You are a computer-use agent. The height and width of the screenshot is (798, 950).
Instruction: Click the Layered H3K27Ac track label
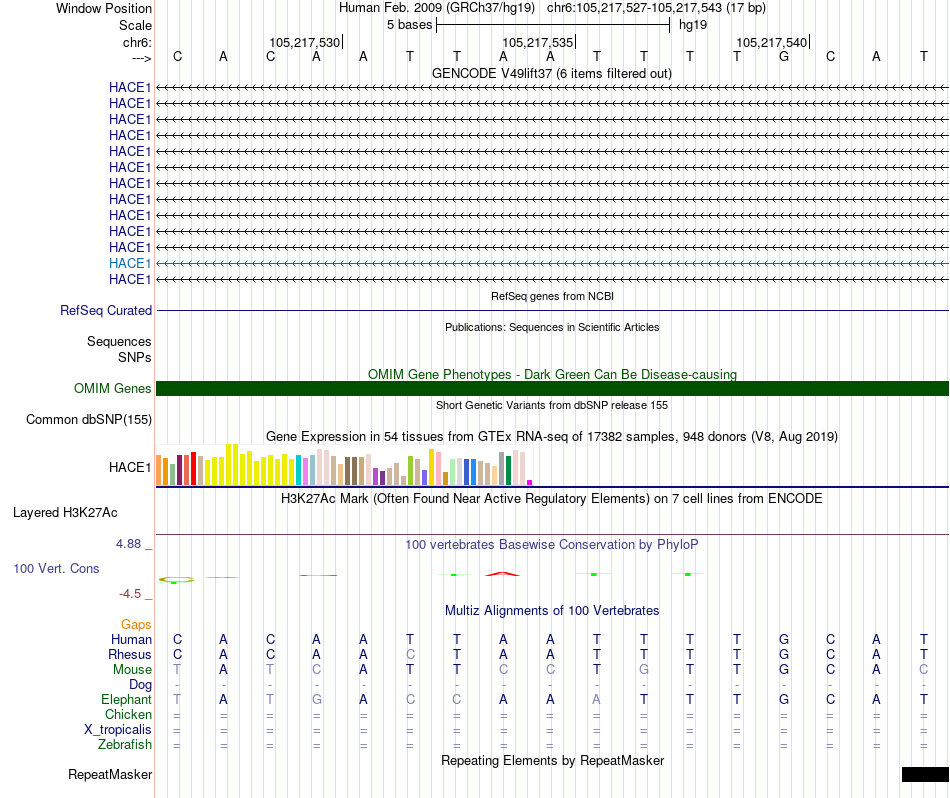65,513
